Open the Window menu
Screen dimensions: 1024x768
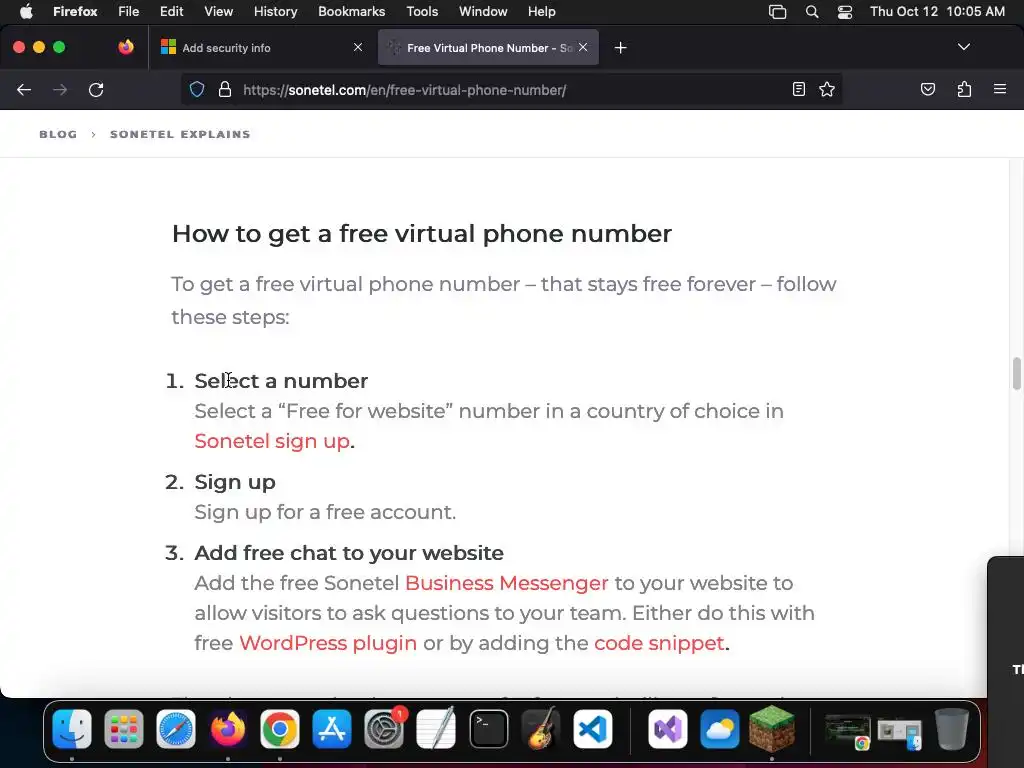pos(483,12)
